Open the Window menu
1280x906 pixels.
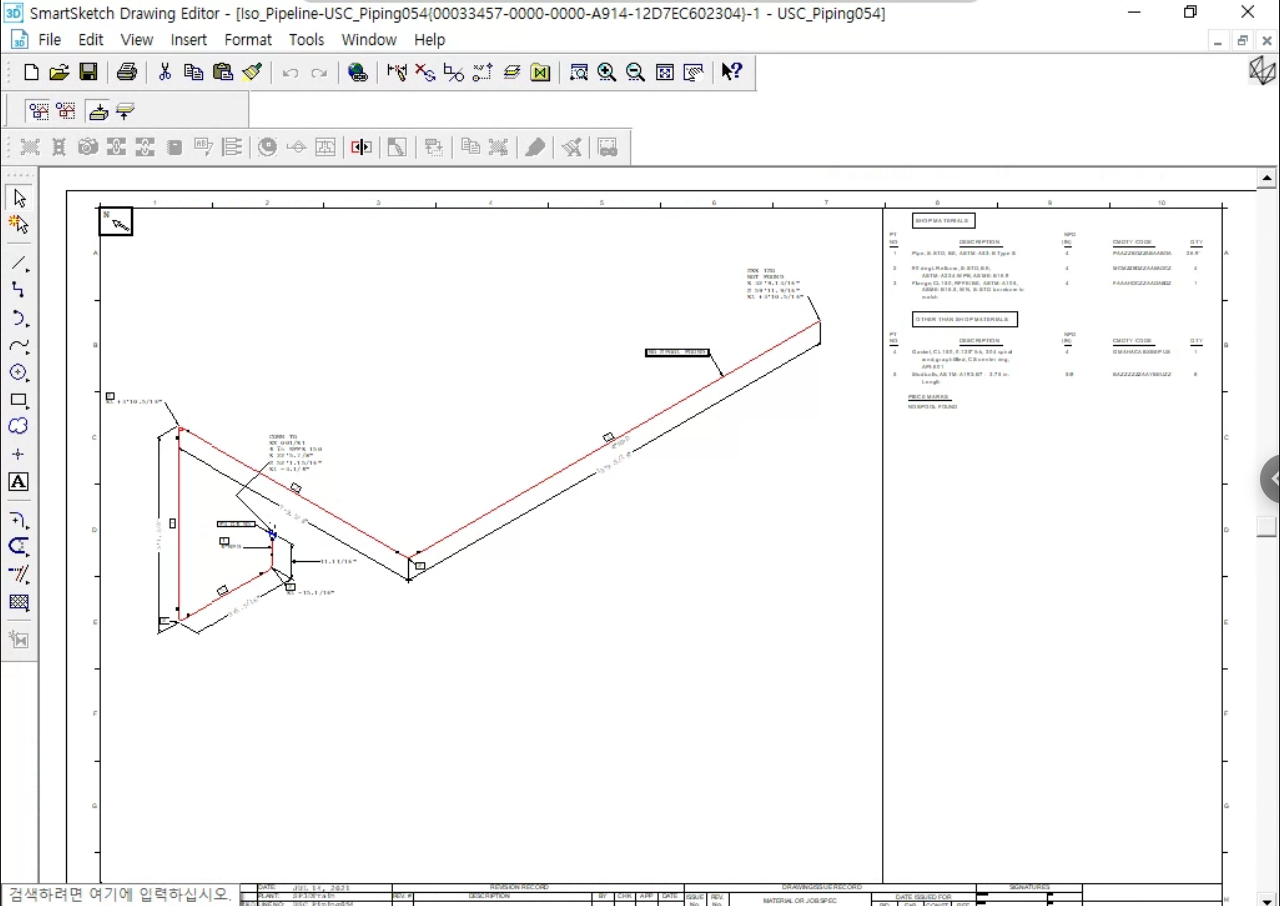(x=369, y=40)
